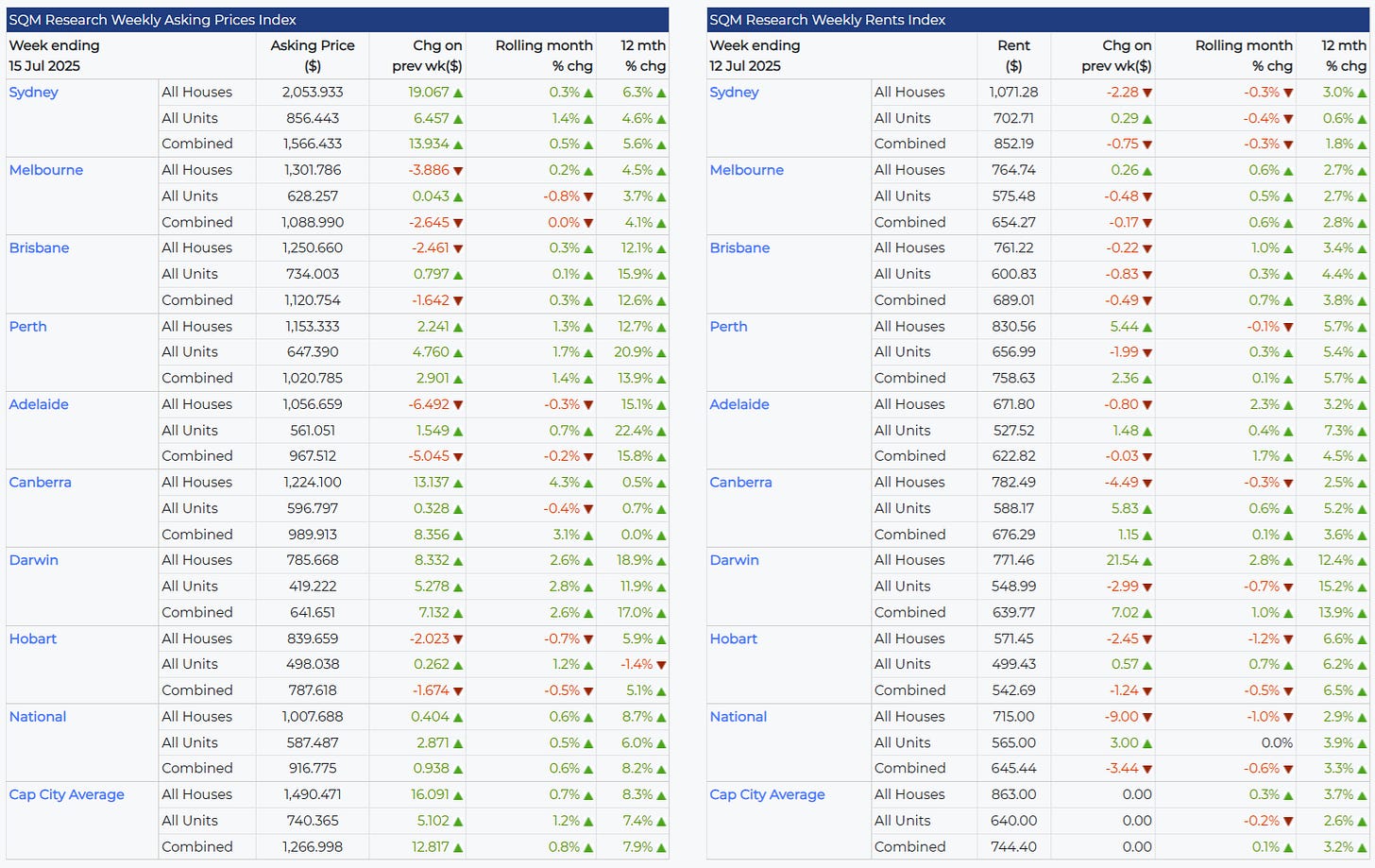Open the Adelaide link in Asking Prices table

pyautogui.click(x=39, y=404)
